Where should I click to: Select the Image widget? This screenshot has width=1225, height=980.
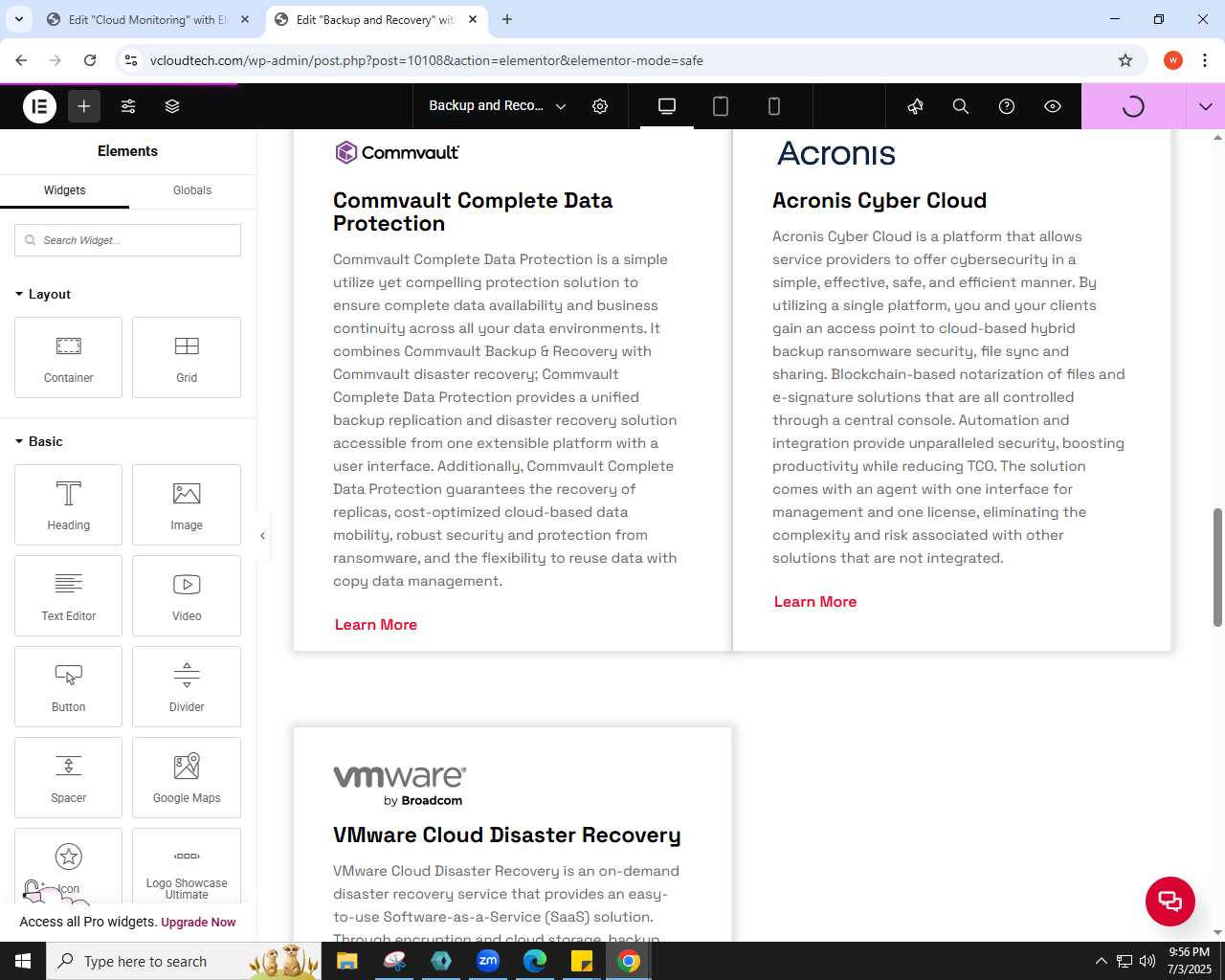pos(187,504)
